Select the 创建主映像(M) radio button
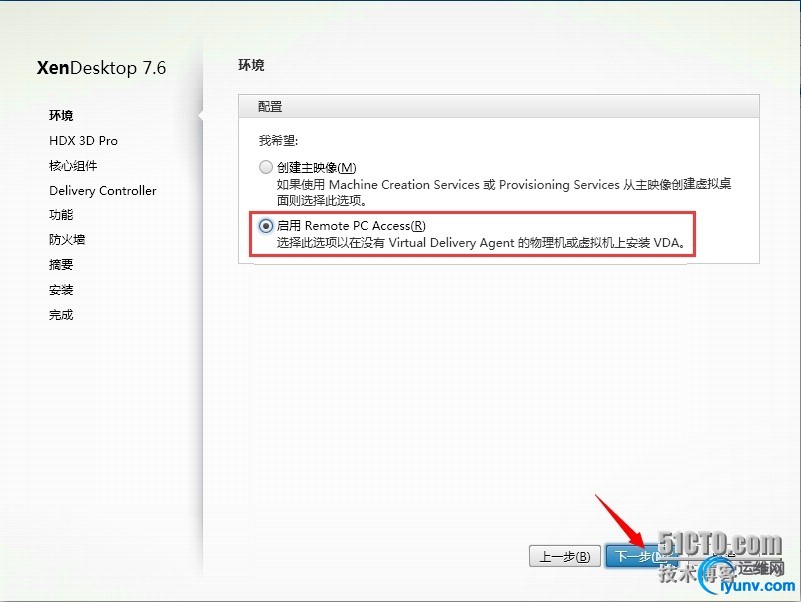The width and height of the screenshot is (801, 602). pos(266,167)
